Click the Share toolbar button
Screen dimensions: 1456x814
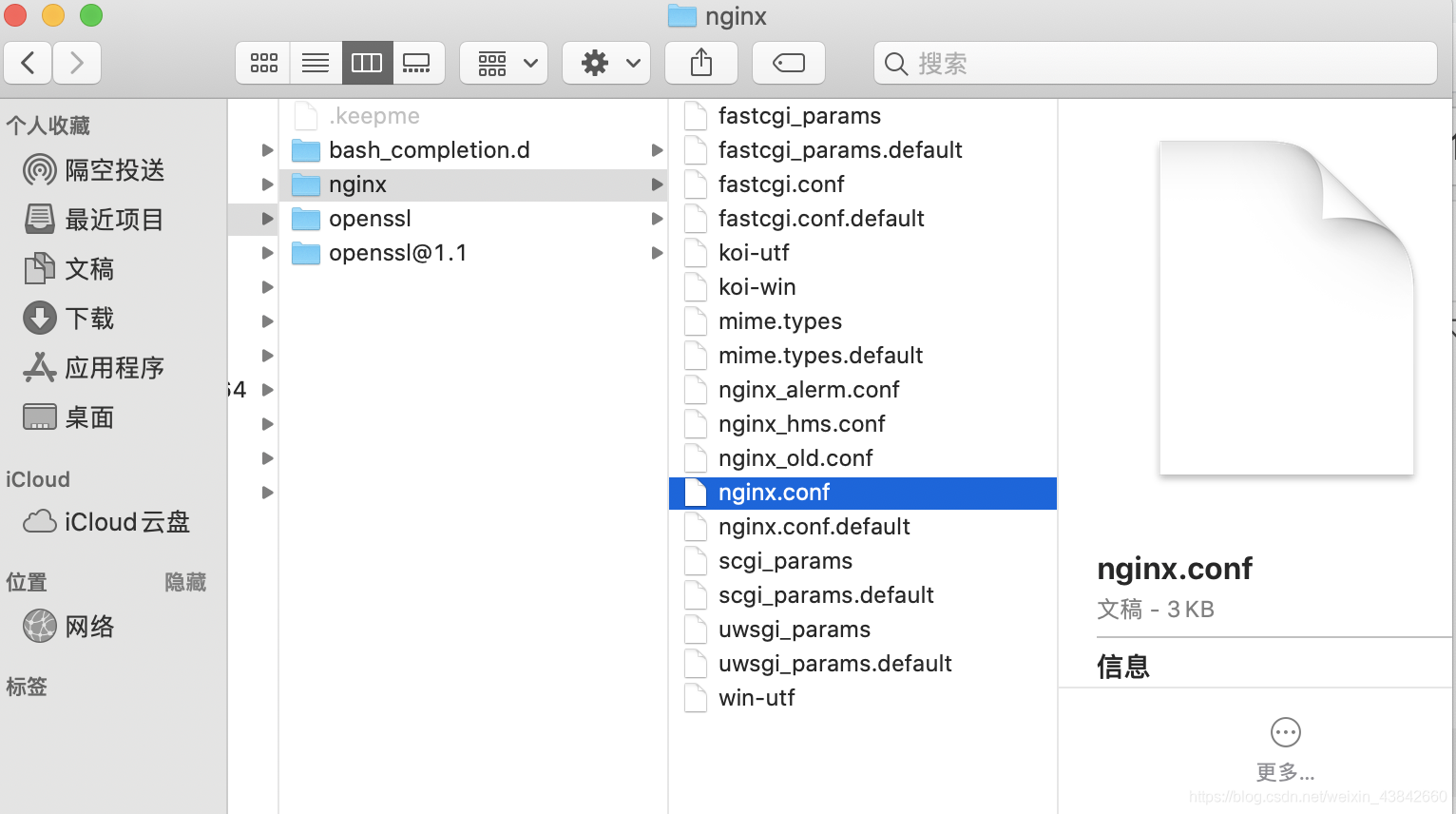point(701,64)
